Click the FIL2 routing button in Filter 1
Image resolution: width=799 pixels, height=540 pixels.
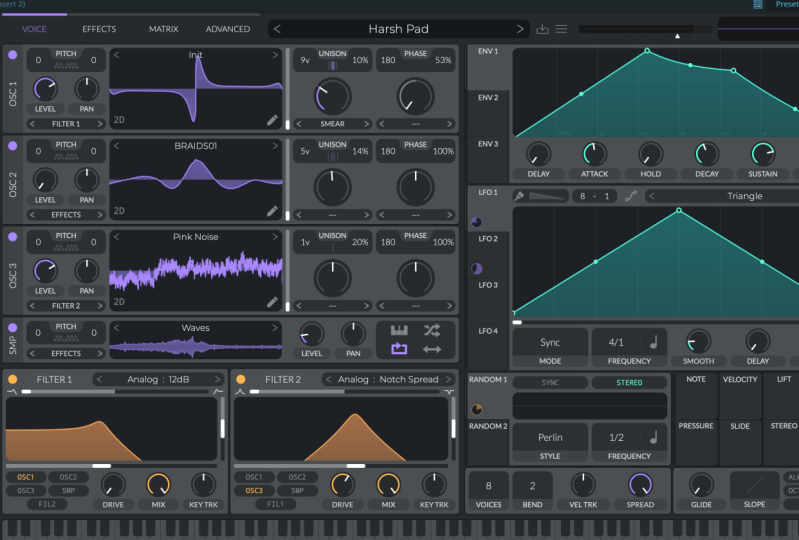coord(47,504)
